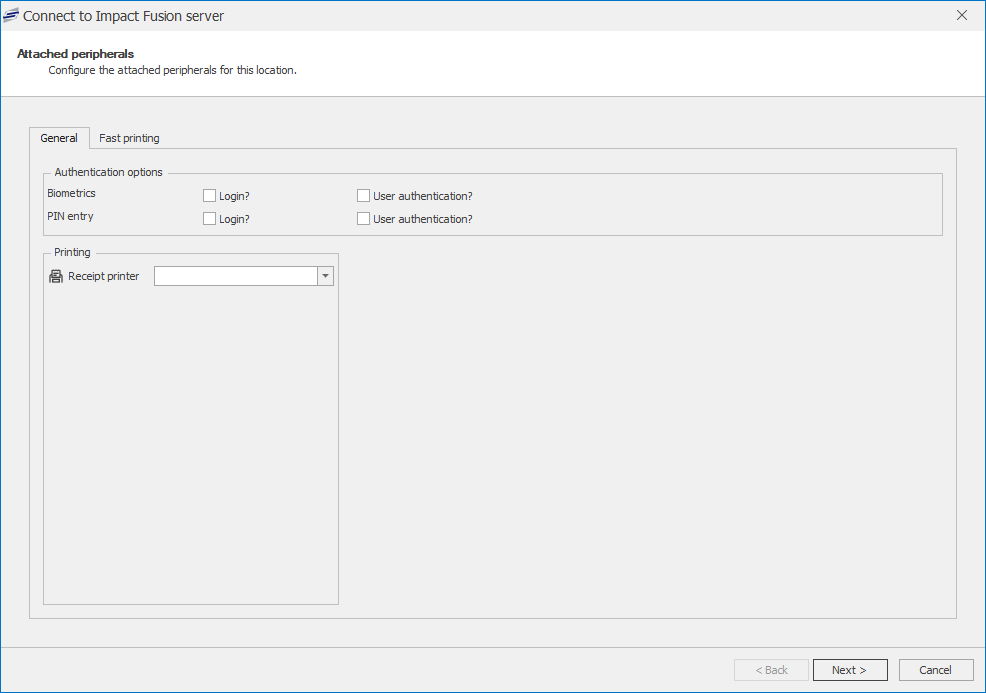
Task: Tick PIN entry Login checkbox
Action: coord(209,218)
